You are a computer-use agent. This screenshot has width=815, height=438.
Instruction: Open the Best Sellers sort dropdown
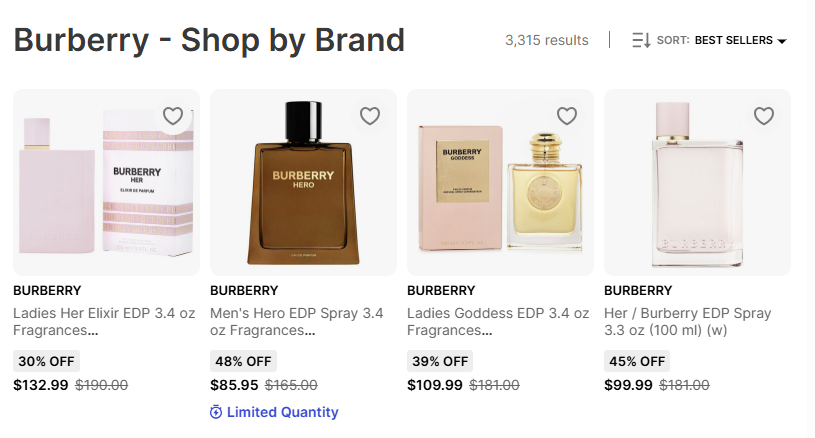click(x=734, y=41)
